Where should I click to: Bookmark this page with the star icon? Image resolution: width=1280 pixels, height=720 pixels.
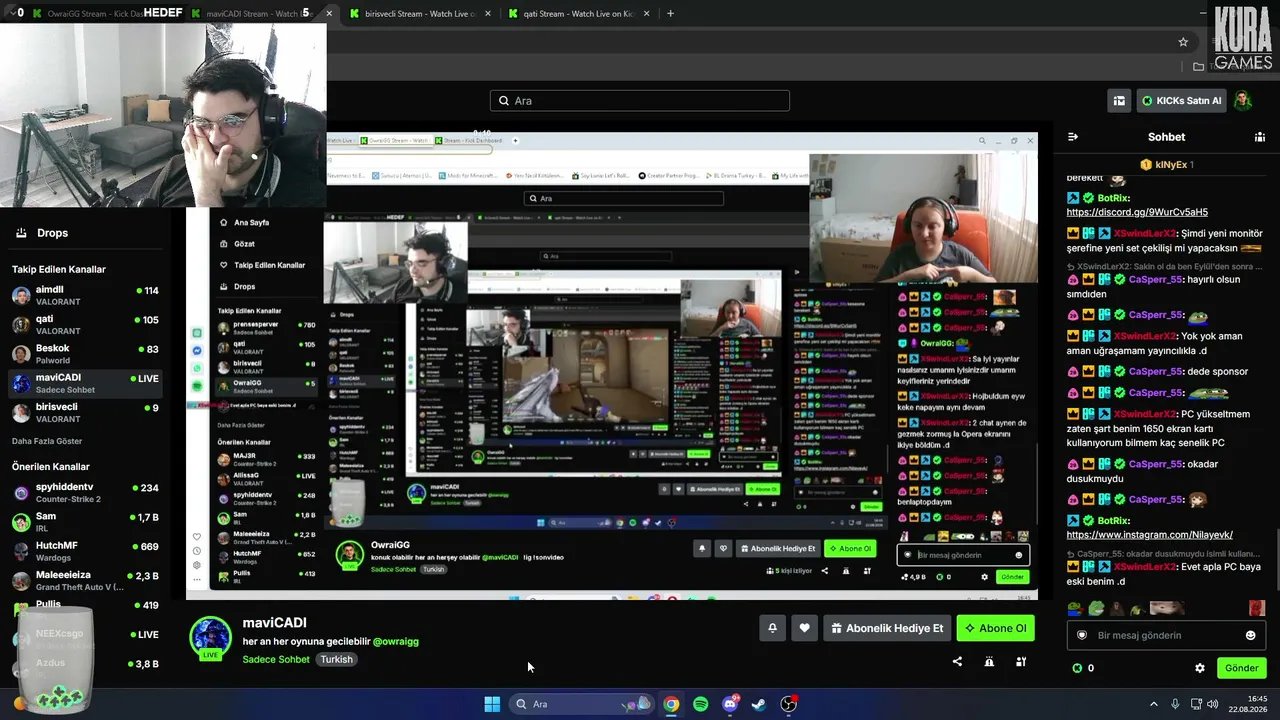(1183, 42)
